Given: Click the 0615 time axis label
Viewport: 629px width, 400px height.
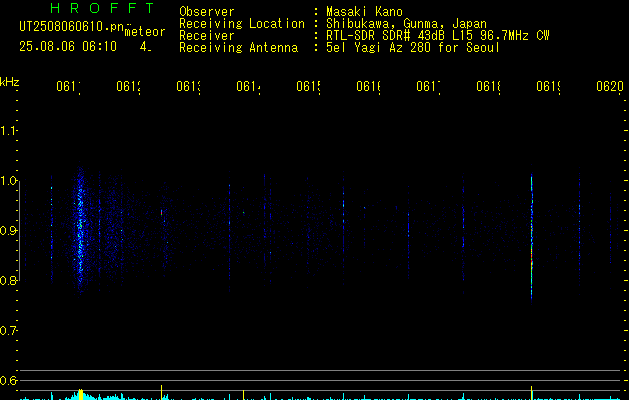Looking at the screenshot, I should [x=308, y=86].
